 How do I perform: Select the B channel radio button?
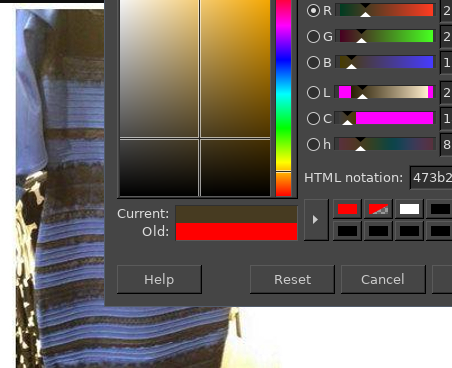pyautogui.click(x=313, y=62)
